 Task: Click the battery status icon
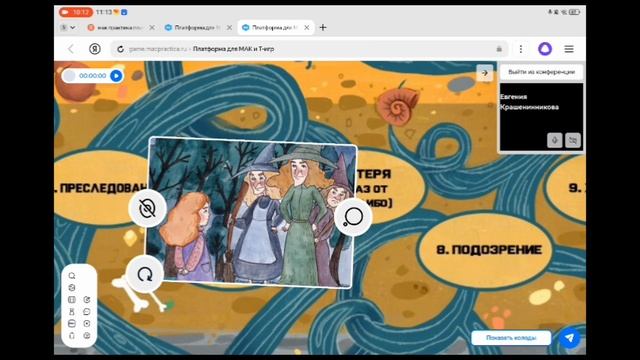[x=574, y=12]
